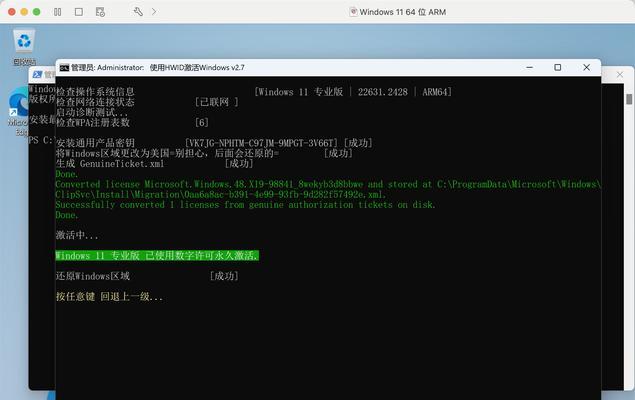Pause the virtual machine from the toolbar
This screenshot has width=635, height=400.
tap(58, 12)
